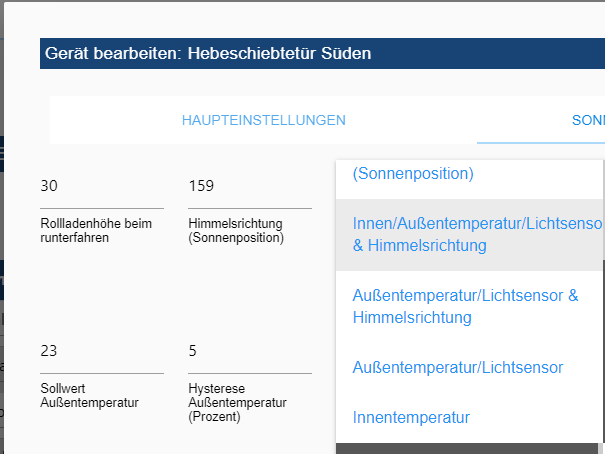Select the (Sonnenposition) dropdown option

point(412,174)
